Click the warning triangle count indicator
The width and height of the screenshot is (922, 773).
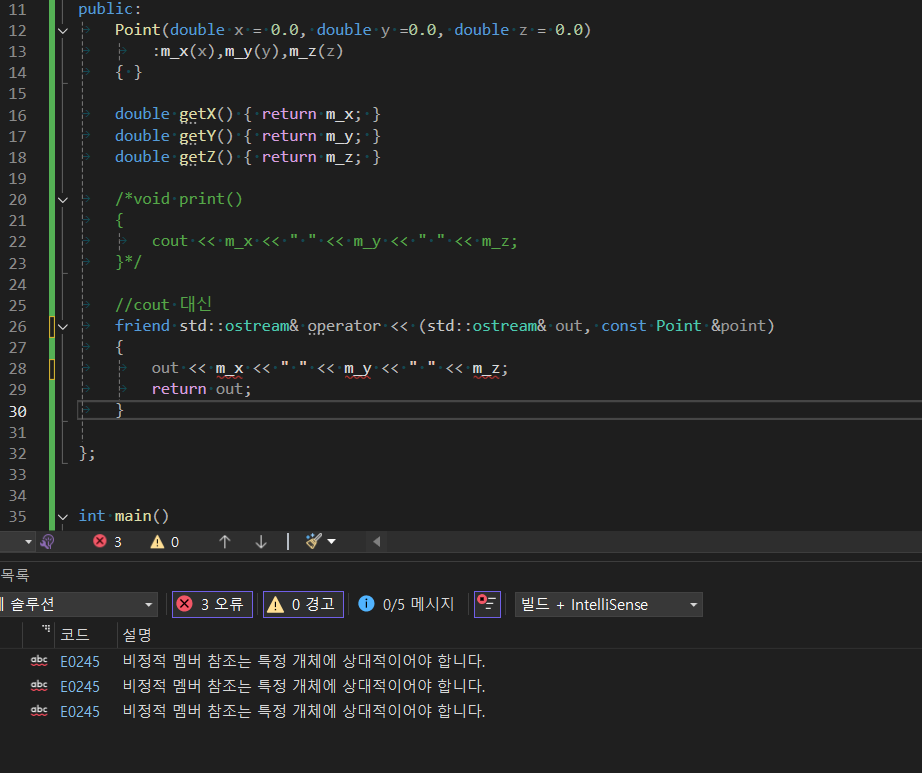(x=157, y=541)
